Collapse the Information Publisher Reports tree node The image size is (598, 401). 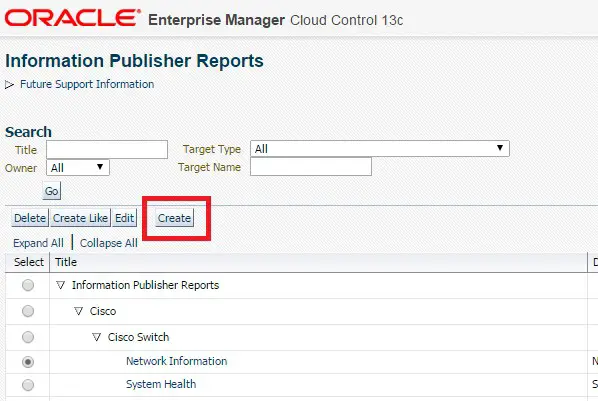pyautogui.click(x=61, y=285)
